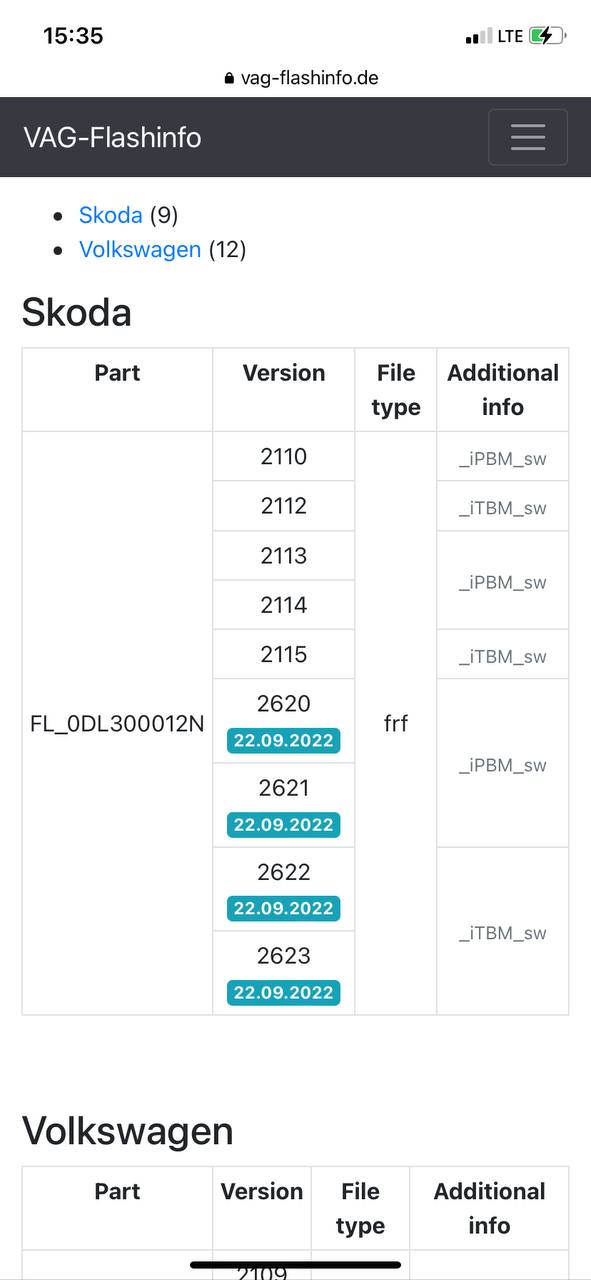Image resolution: width=591 pixels, height=1280 pixels.
Task: Select version 2115 cell
Action: (x=284, y=654)
